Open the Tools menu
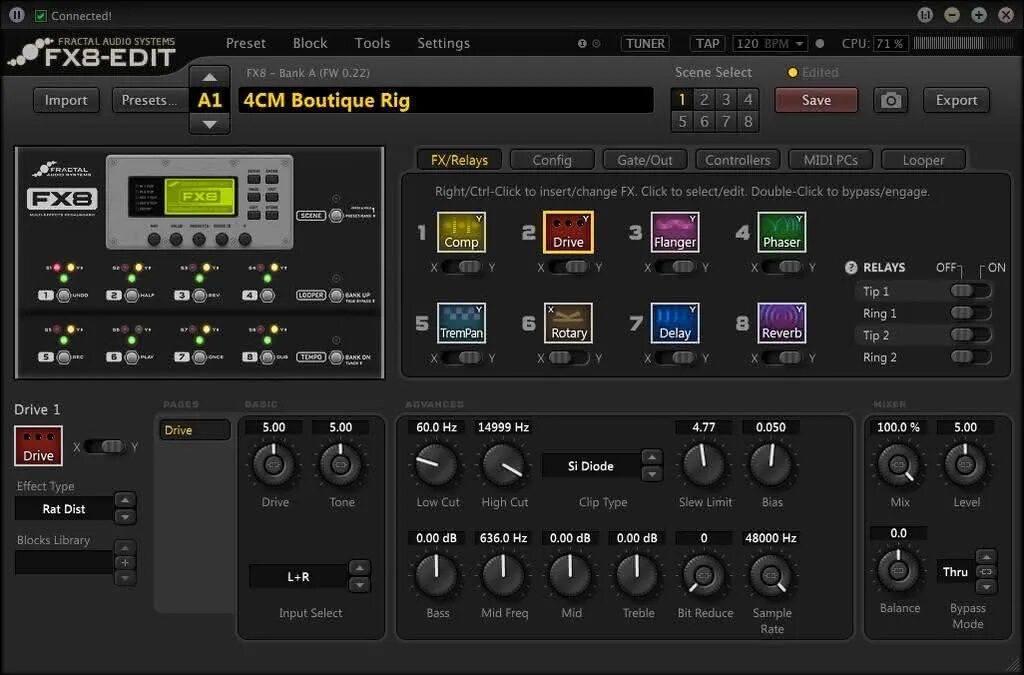 (372, 44)
